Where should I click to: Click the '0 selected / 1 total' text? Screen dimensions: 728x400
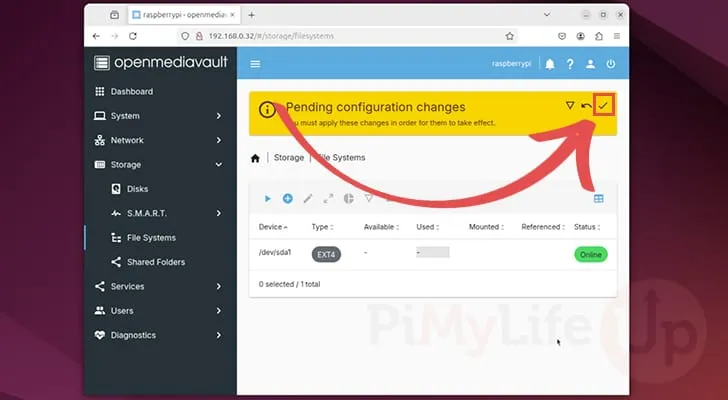pyautogui.click(x=289, y=284)
